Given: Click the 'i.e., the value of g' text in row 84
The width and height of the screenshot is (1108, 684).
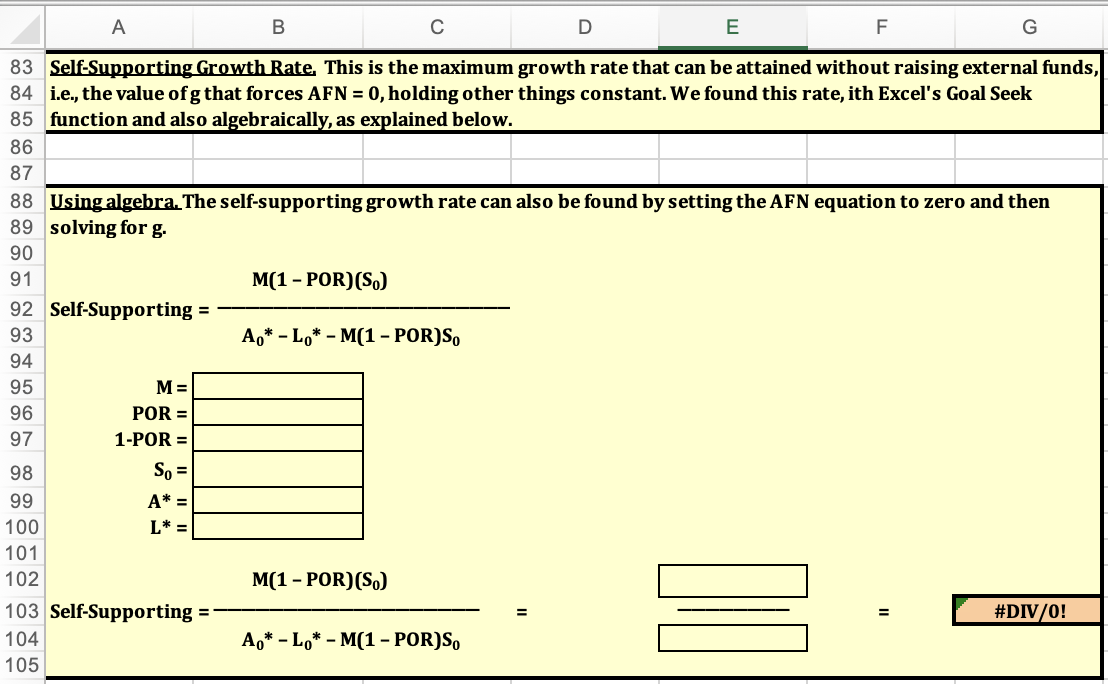Looking at the screenshot, I should [x=124, y=94].
